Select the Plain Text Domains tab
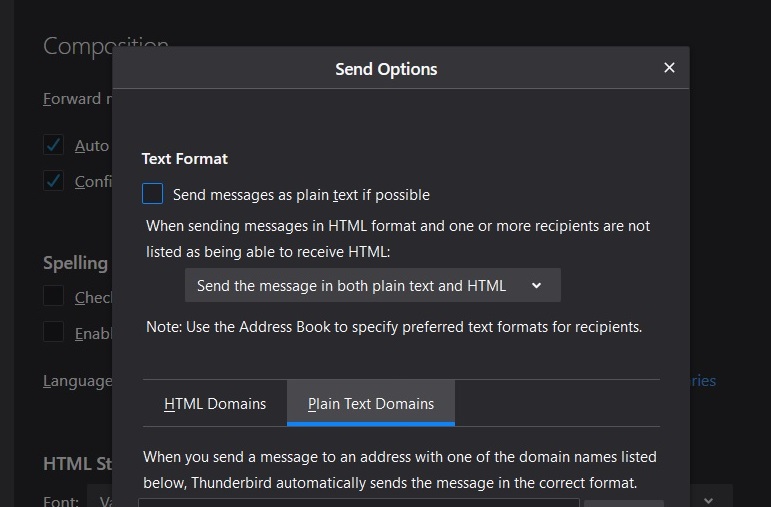Screen dimensions: 771x507 click(x=371, y=404)
